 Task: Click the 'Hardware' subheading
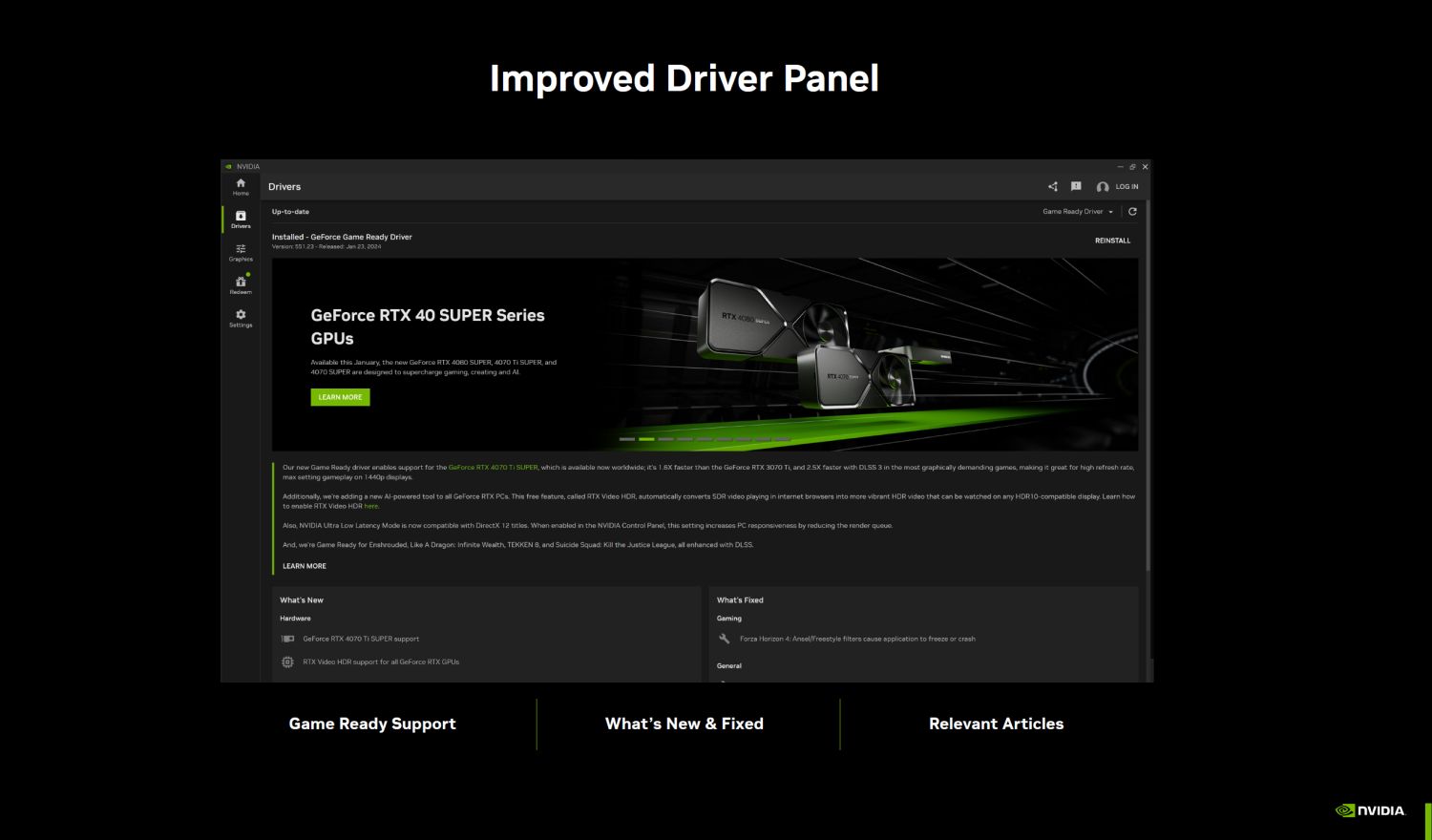pyautogui.click(x=295, y=619)
